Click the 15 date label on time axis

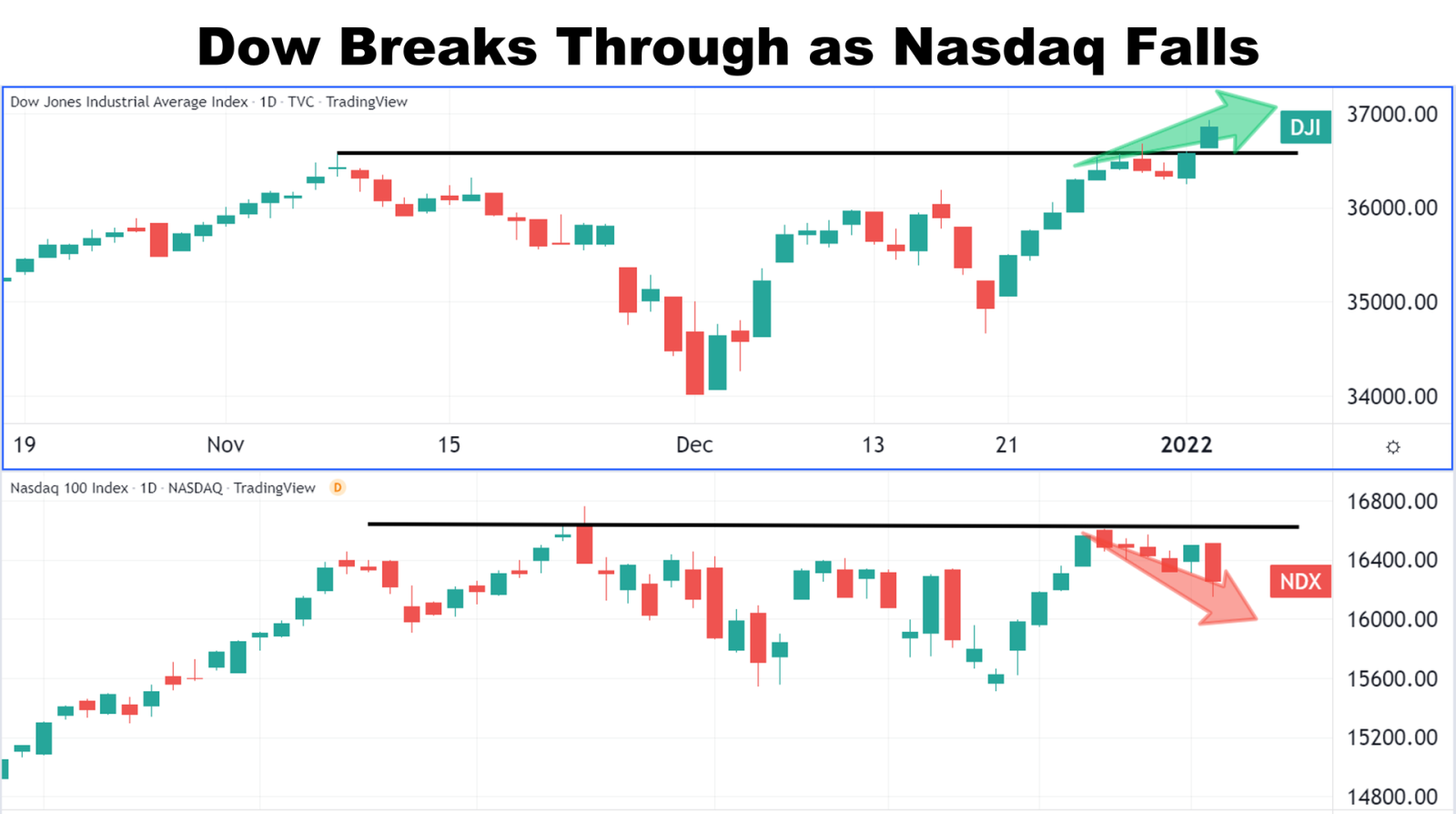click(449, 445)
